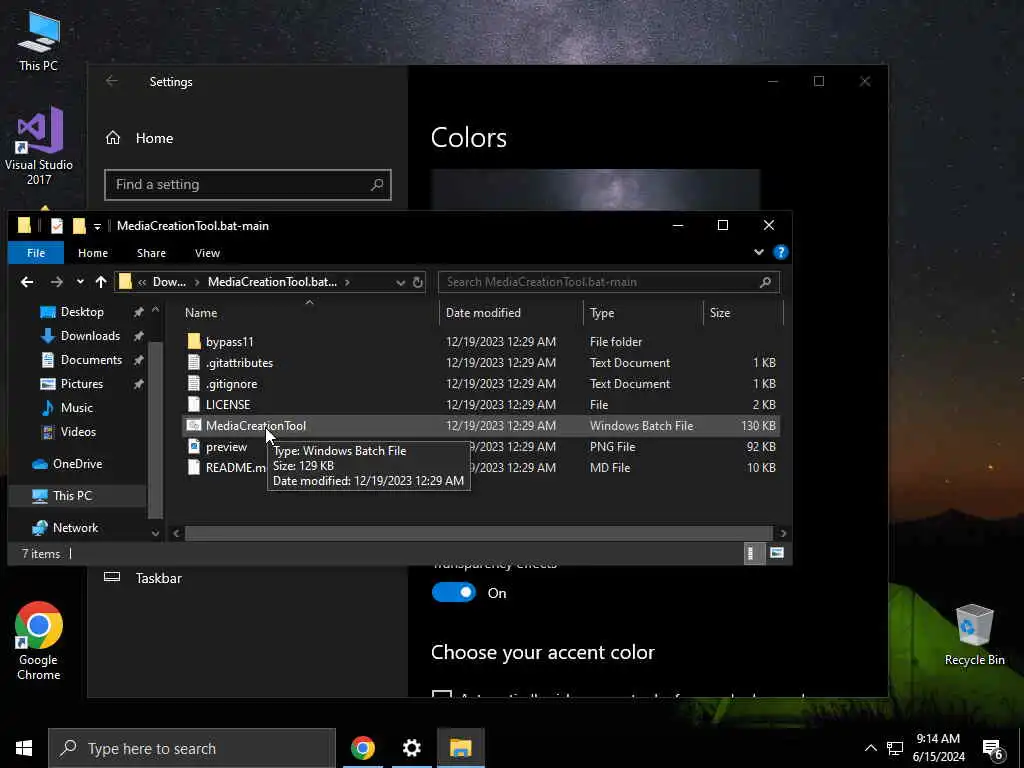The width and height of the screenshot is (1024, 768).
Task: Open the notification center icon
Action: pos(993,749)
